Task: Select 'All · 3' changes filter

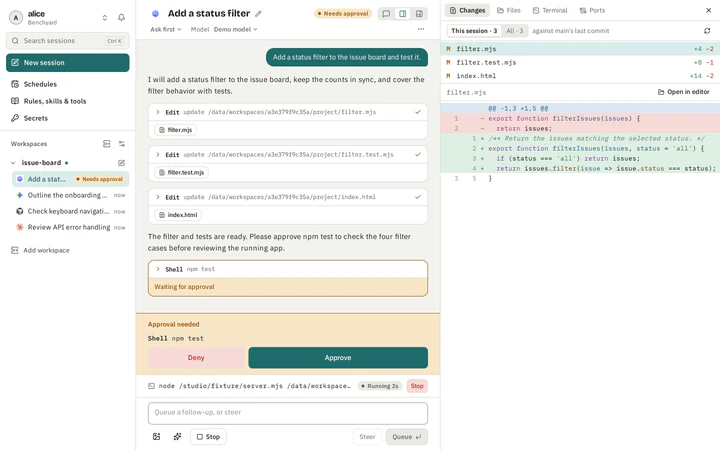Action: (514, 31)
